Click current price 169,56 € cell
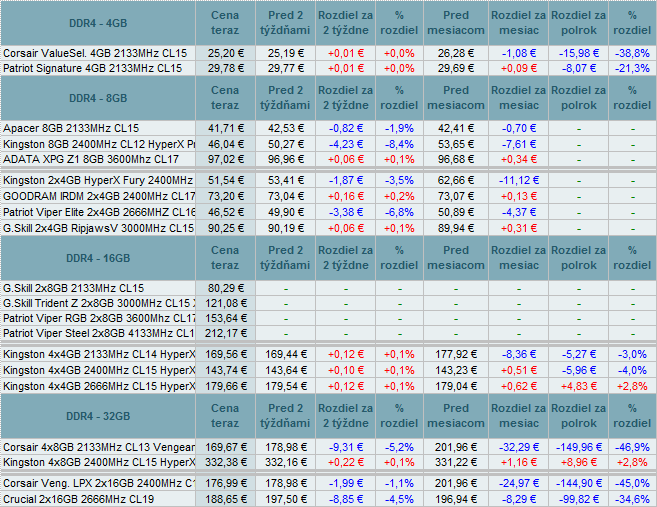Viewport: 657px width, 507px height. pos(225,354)
